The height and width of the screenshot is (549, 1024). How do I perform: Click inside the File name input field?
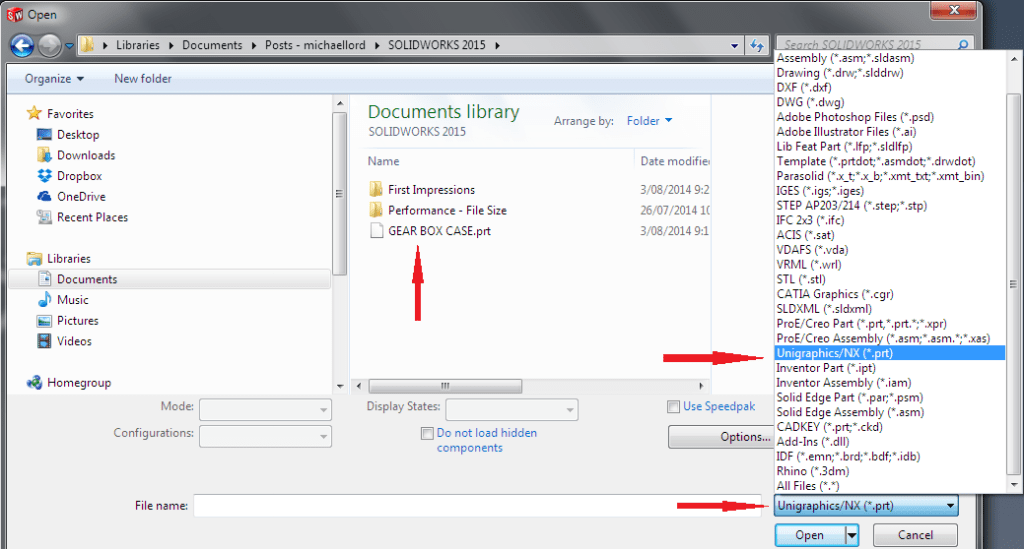click(x=477, y=506)
